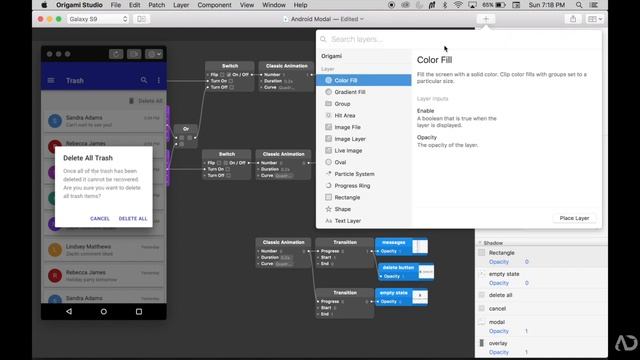
Task: Tap the three-dot overflow icon in Trash header
Action: [x=159, y=80]
